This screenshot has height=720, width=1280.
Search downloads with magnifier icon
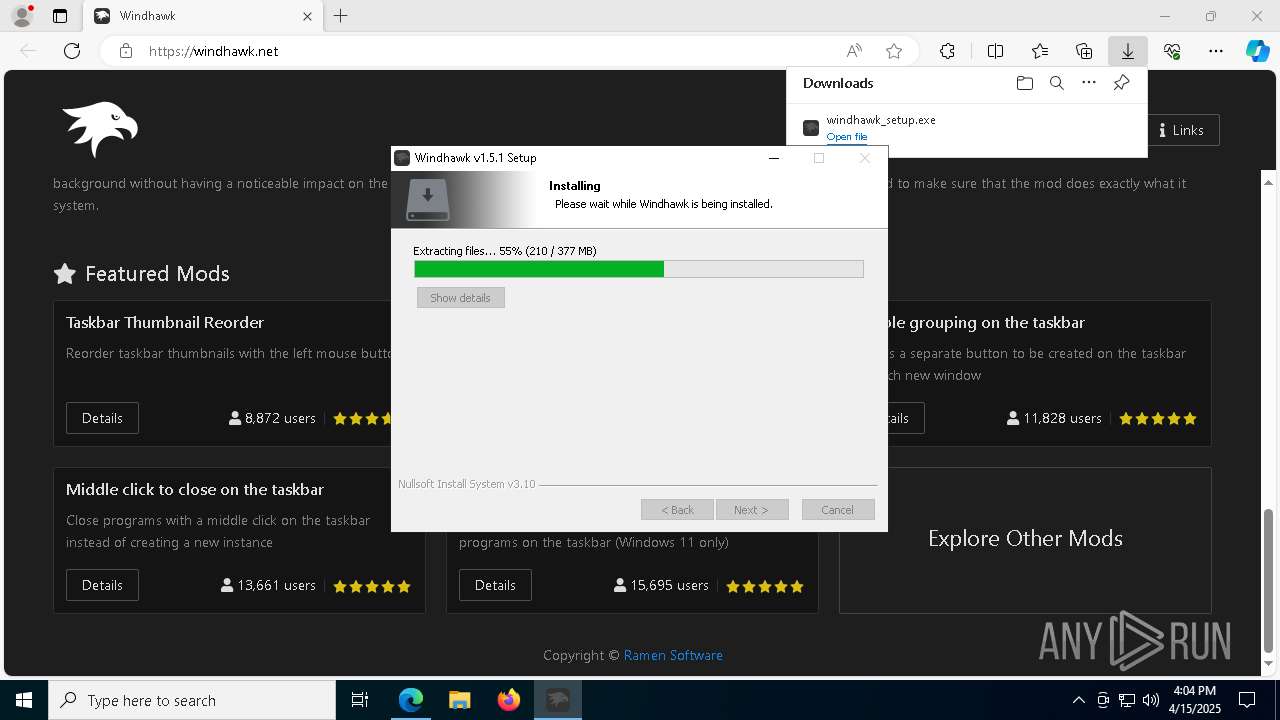tap(1057, 83)
